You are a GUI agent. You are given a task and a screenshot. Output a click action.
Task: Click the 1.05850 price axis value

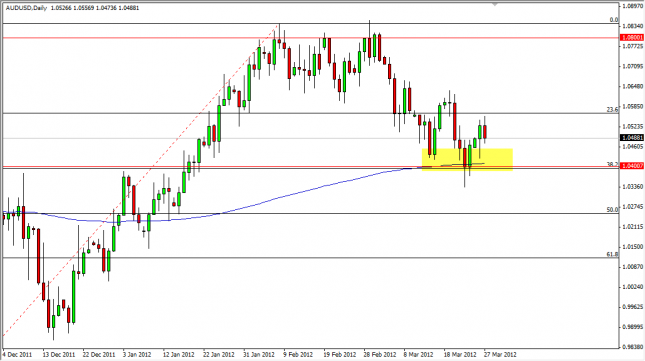633,106
